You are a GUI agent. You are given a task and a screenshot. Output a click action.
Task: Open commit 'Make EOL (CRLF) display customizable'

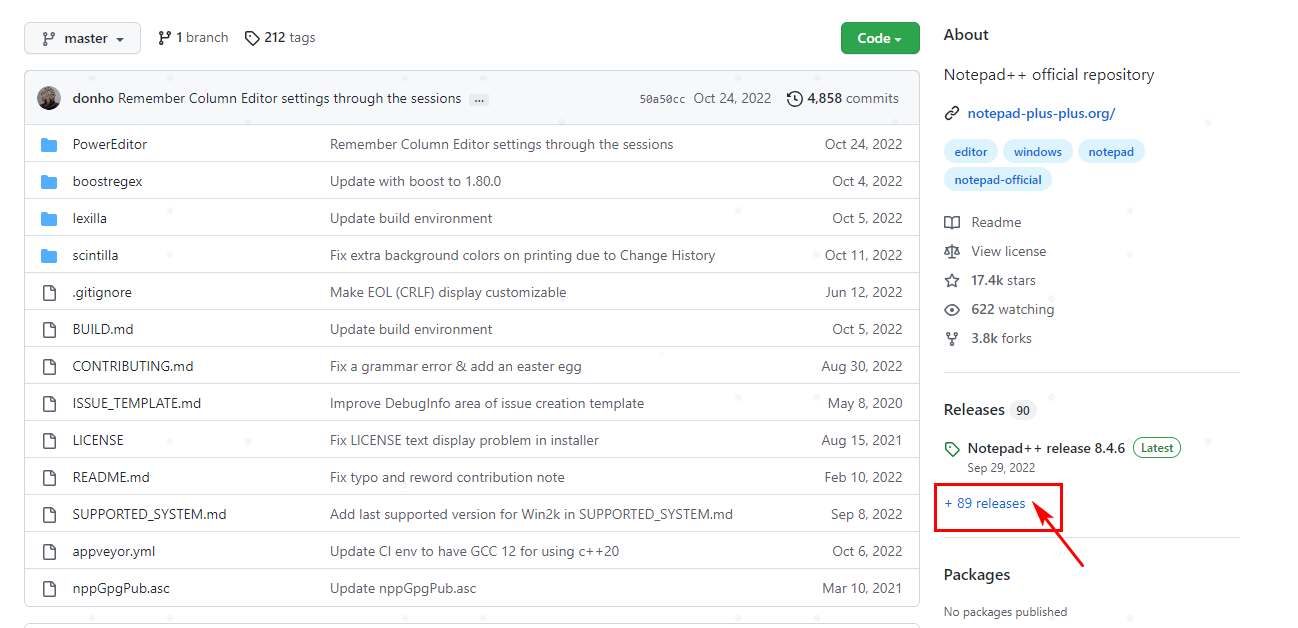(x=448, y=293)
